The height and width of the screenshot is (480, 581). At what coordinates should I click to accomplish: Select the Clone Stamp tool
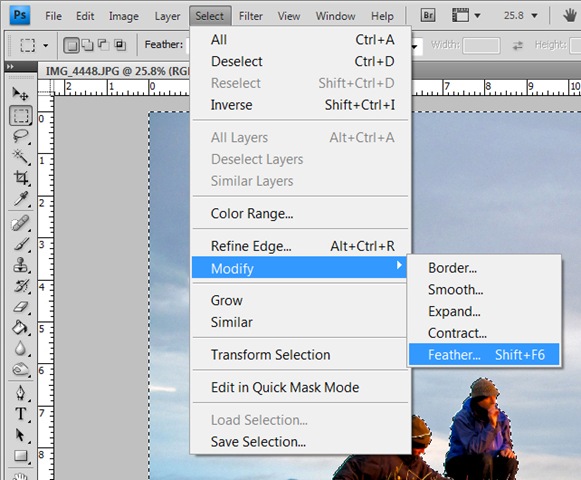tap(20, 265)
